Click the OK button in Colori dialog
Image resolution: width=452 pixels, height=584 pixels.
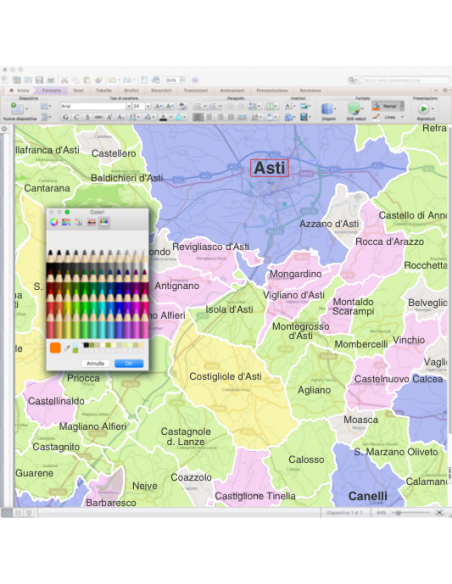pyautogui.click(x=129, y=363)
